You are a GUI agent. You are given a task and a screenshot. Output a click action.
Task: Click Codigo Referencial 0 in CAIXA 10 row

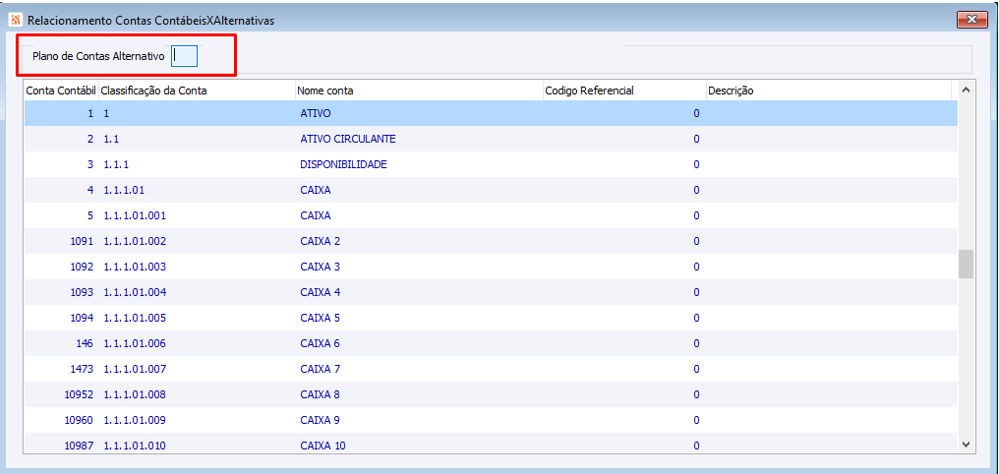coord(696,445)
